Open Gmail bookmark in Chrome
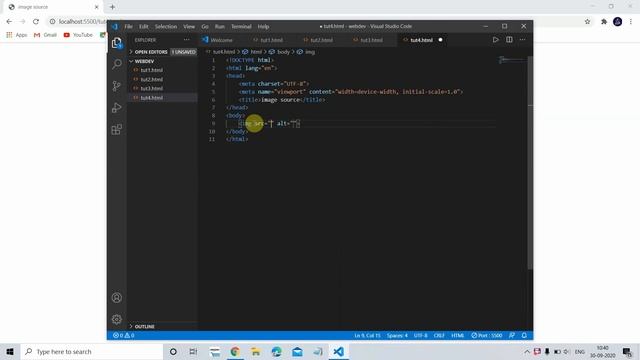This screenshot has width=640, height=360. 45,35
